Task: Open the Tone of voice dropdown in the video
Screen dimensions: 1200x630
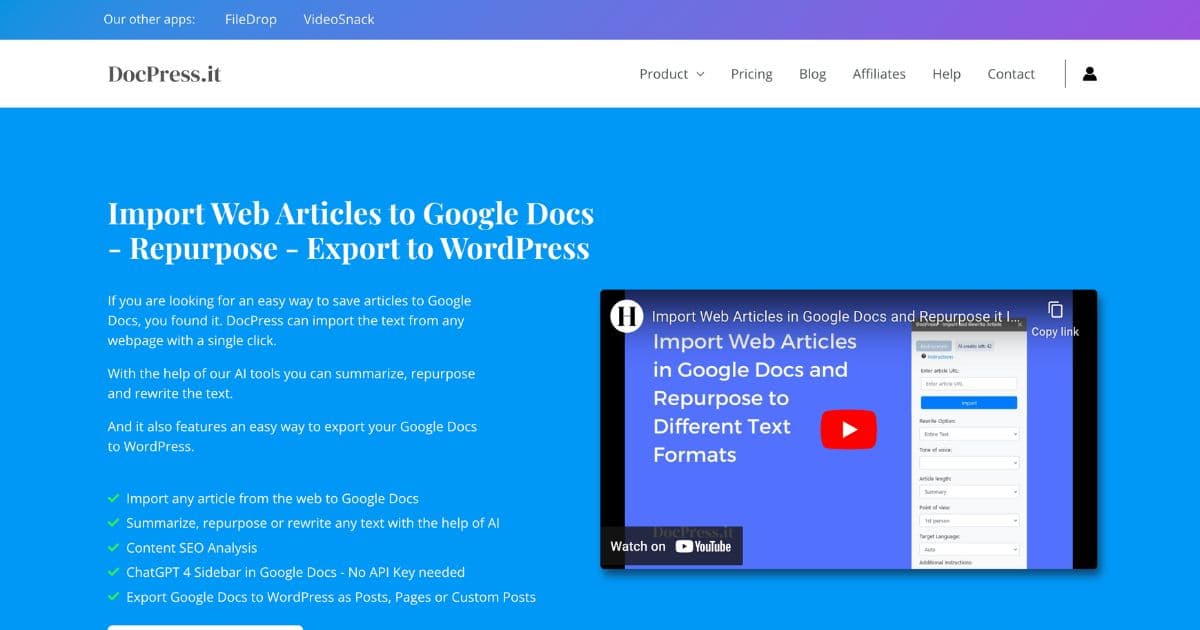Action: point(969,463)
